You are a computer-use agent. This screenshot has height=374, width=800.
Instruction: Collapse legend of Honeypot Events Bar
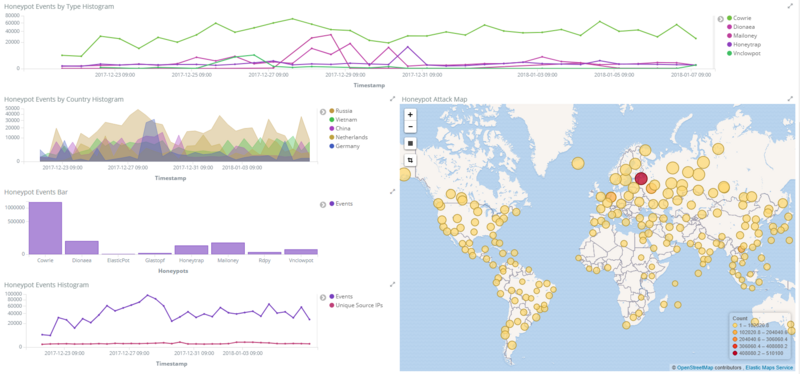click(x=322, y=204)
